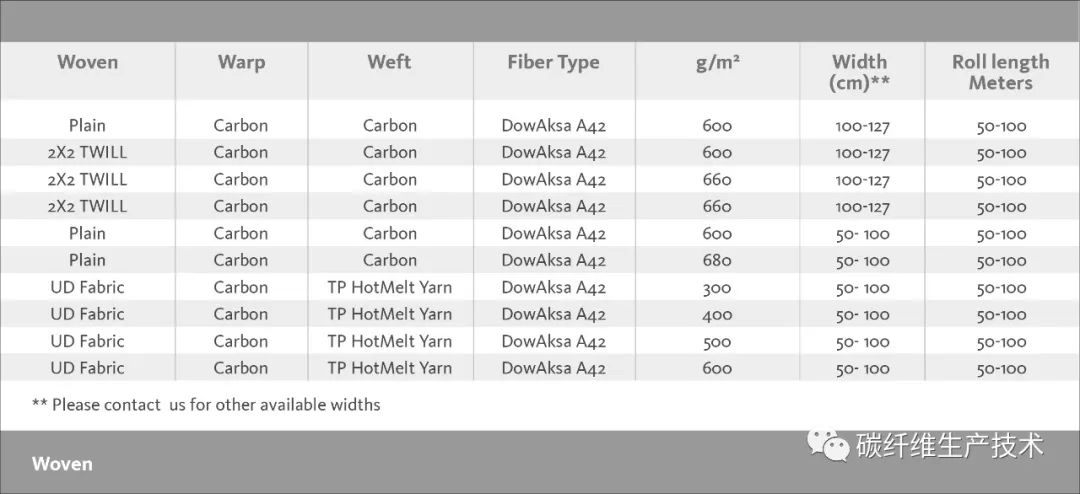Viewport: 1080px width, 494px height.
Task: Click the first 100-127 width value
Action: pos(862,127)
